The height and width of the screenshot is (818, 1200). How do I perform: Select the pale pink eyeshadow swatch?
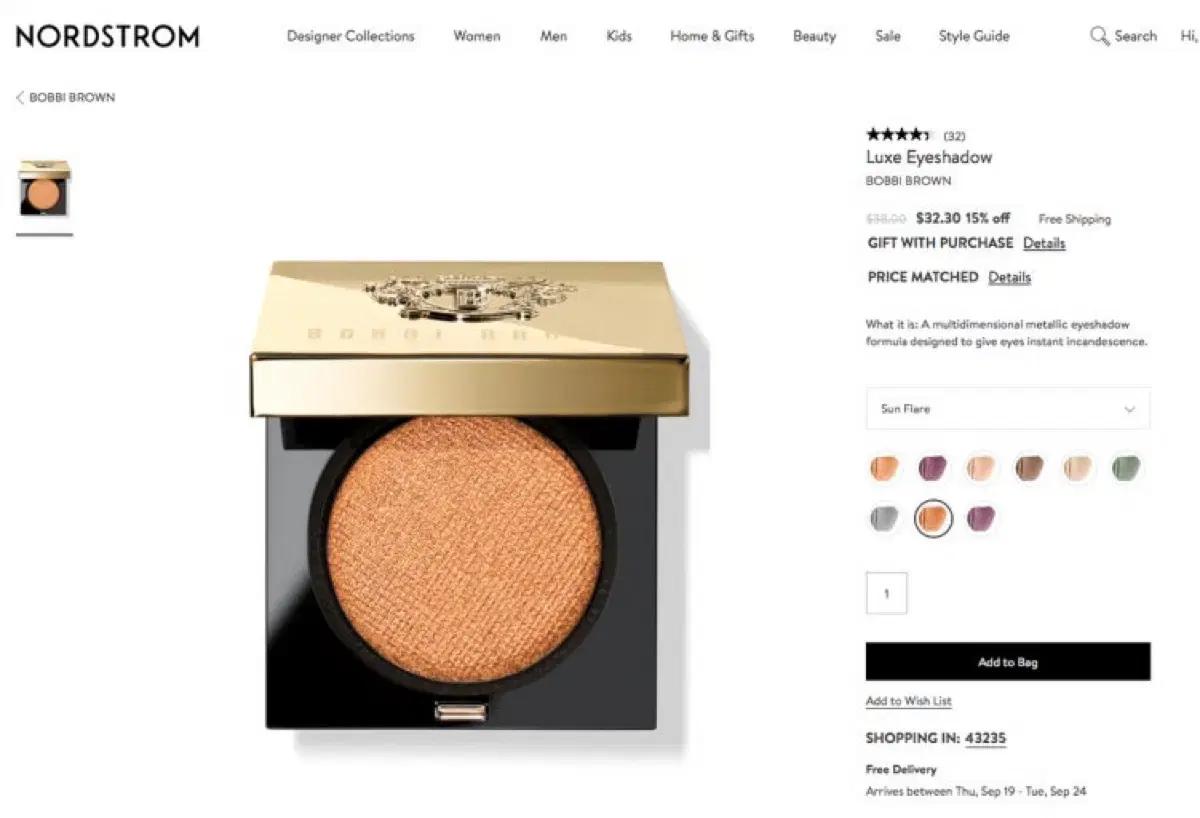(981, 467)
